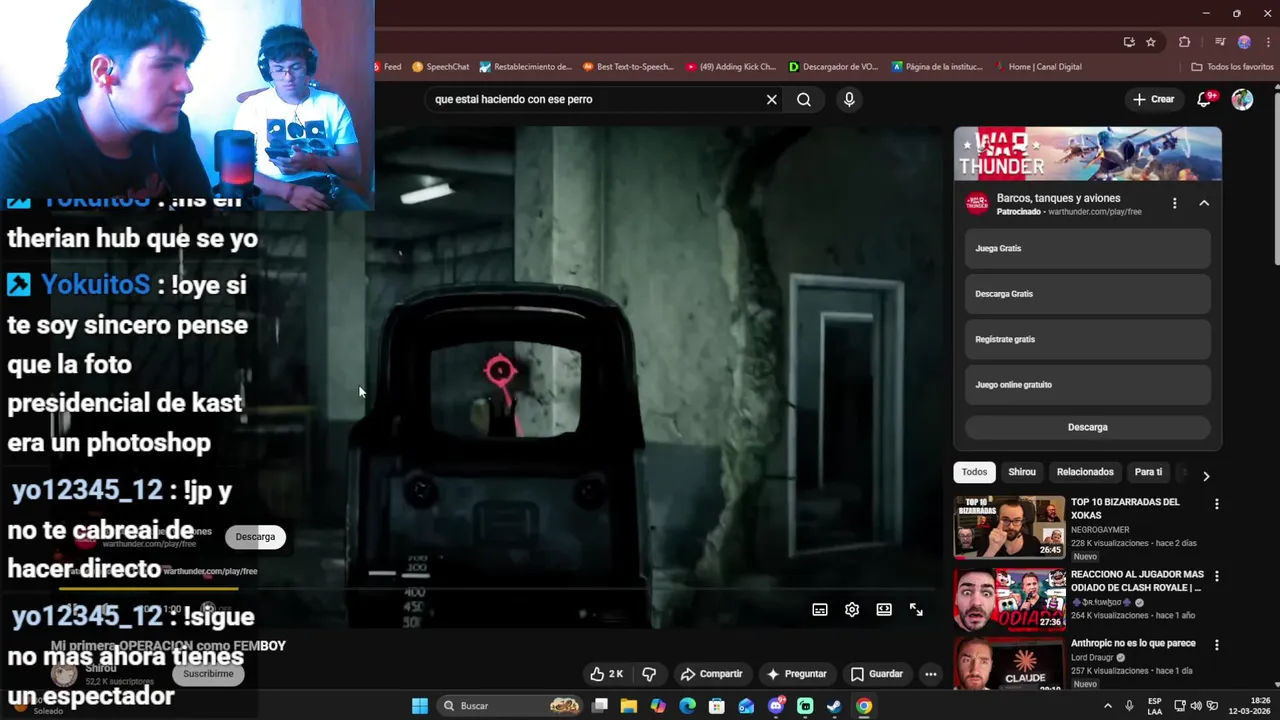Screen dimensions: 1280x720
Task: Enter fullscreen in the video player
Action: tap(916, 610)
